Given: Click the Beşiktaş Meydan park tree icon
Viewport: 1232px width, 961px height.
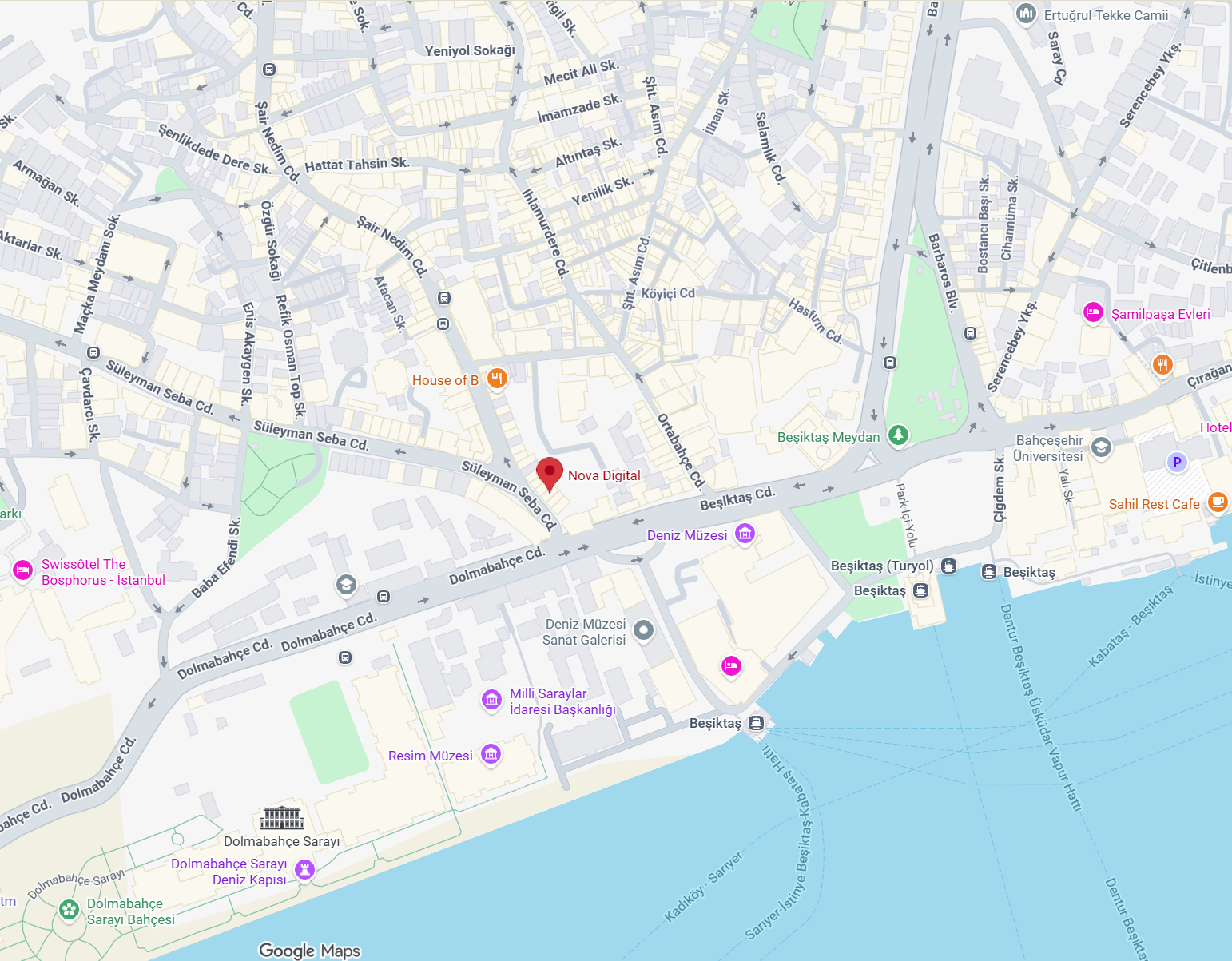Looking at the screenshot, I should tap(899, 435).
